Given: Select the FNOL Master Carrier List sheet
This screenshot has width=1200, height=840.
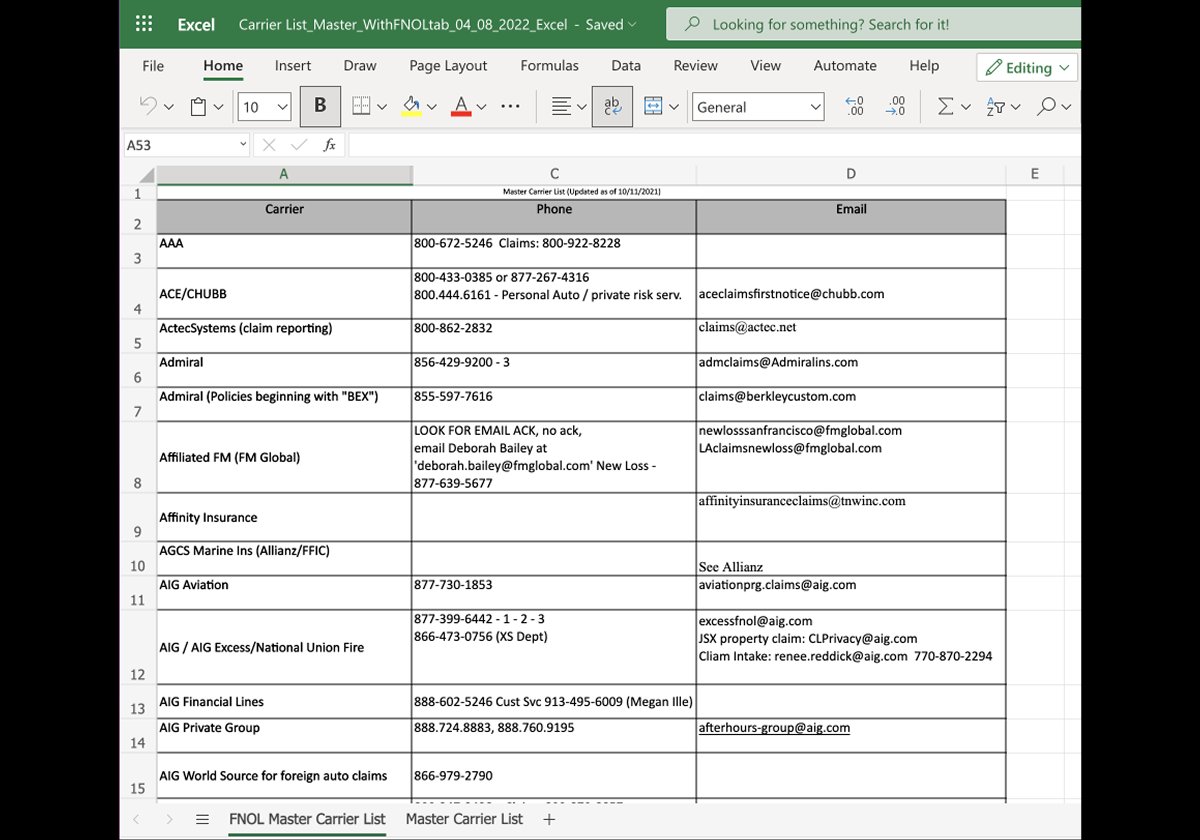Looking at the screenshot, I should pyautogui.click(x=307, y=819).
